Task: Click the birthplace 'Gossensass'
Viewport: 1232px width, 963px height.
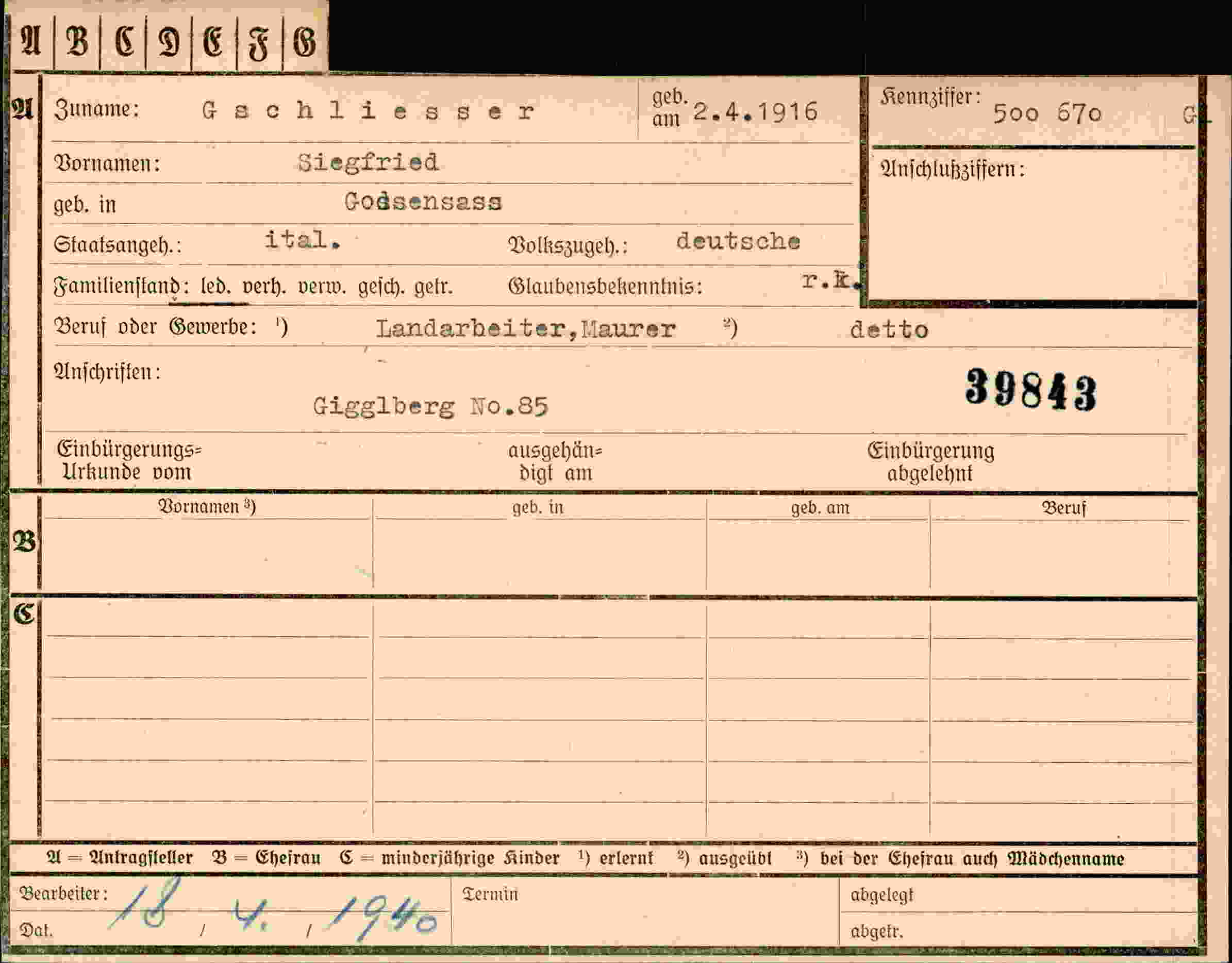Action: click(x=423, y=202)
